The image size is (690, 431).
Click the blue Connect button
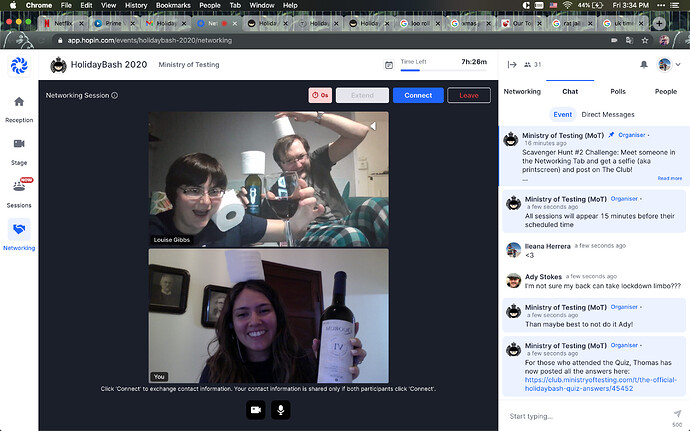click(x=418, y=96)
